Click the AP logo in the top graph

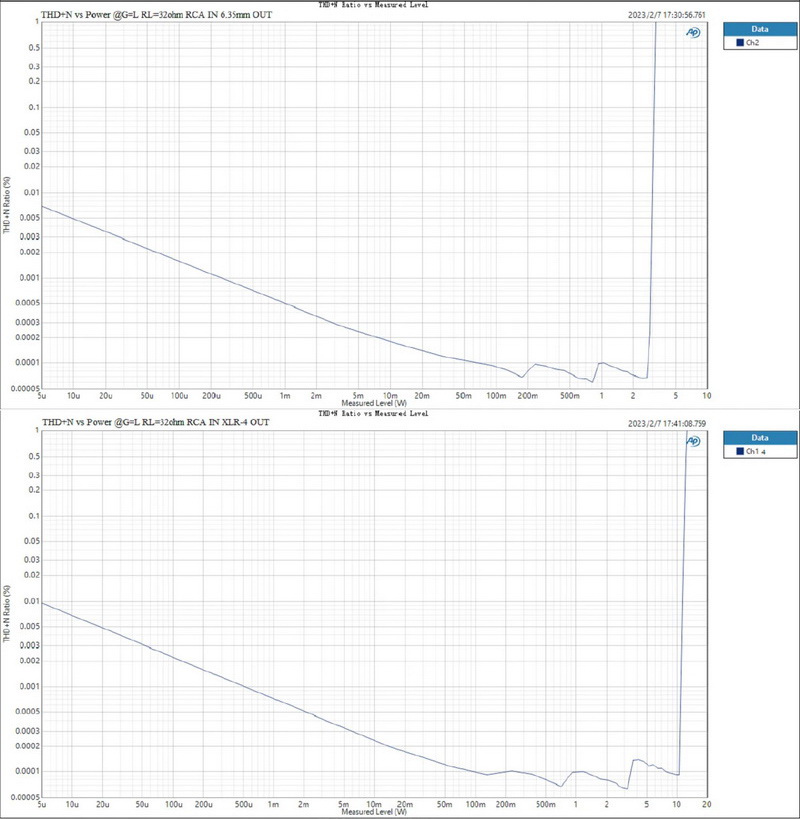[x=693, y=33]
